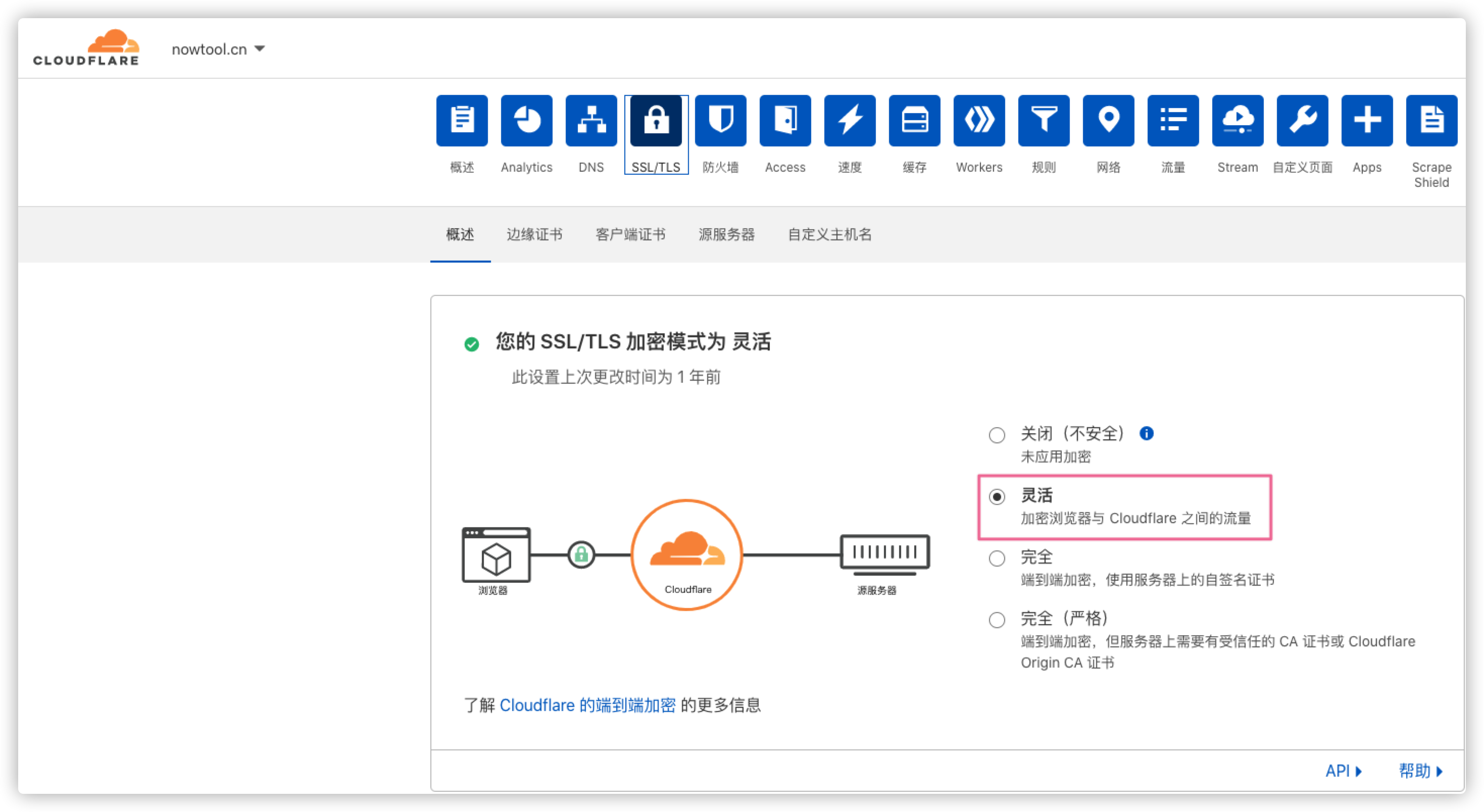The width and height of the screenshot is (1484, 812).
Task: Click the Cloudflare circle in the diagram
Action: click(x=687, y=554)
